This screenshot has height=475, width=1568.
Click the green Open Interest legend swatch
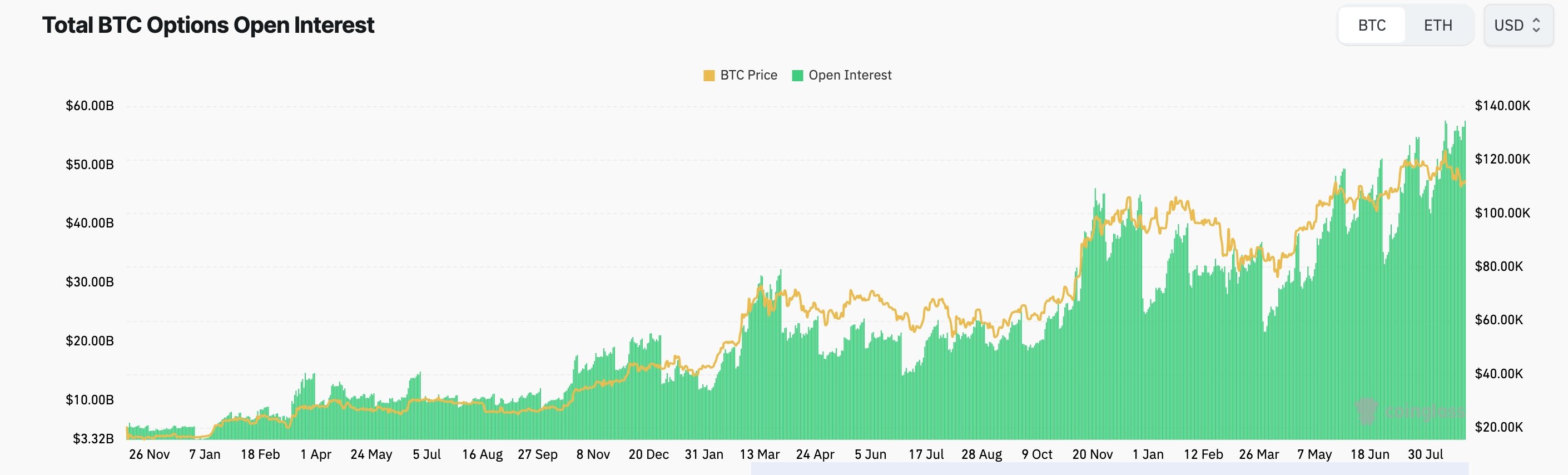point(798,75)
